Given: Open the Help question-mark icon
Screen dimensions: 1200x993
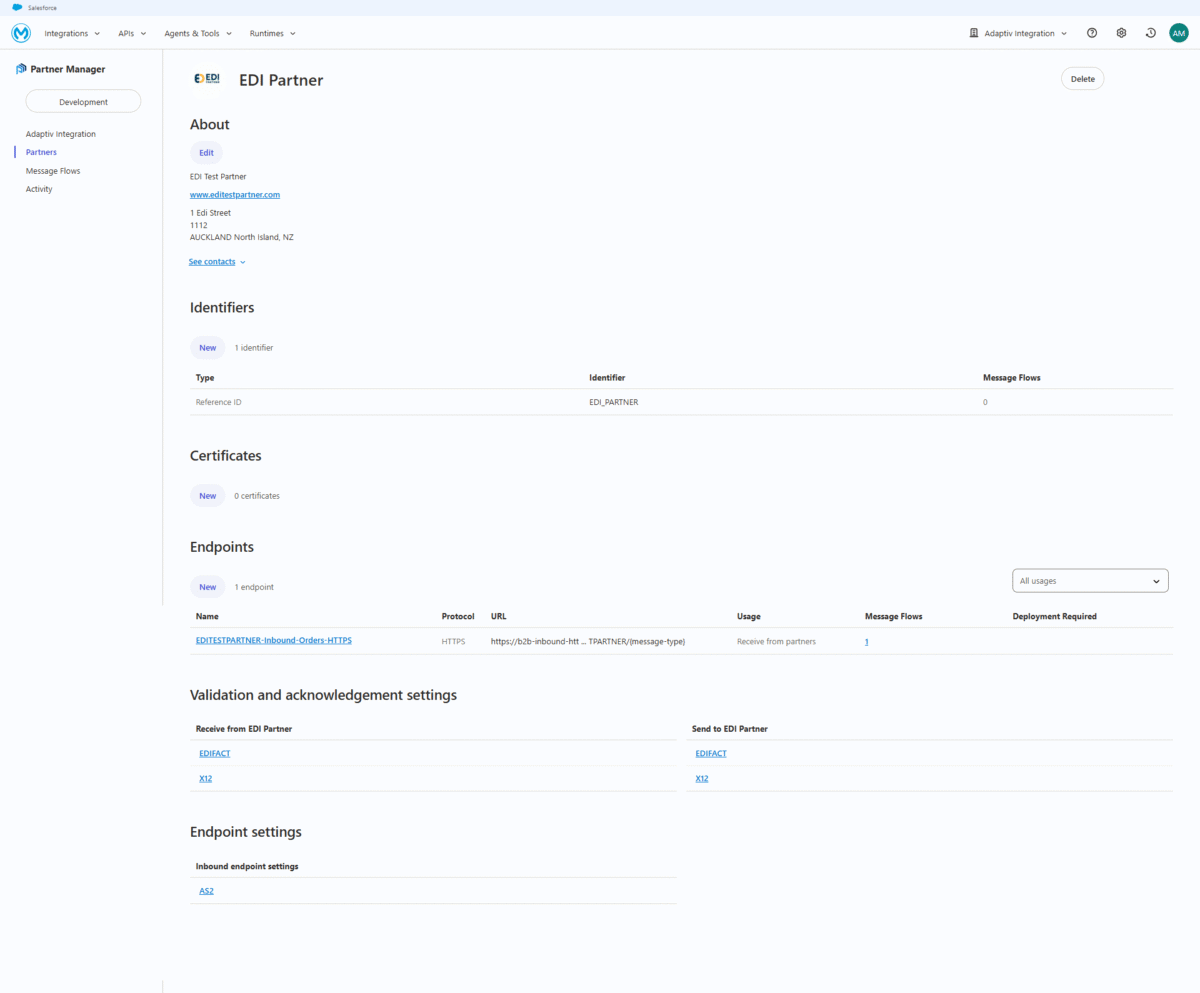Looking at the screenshot, I should click(1091, 33).
